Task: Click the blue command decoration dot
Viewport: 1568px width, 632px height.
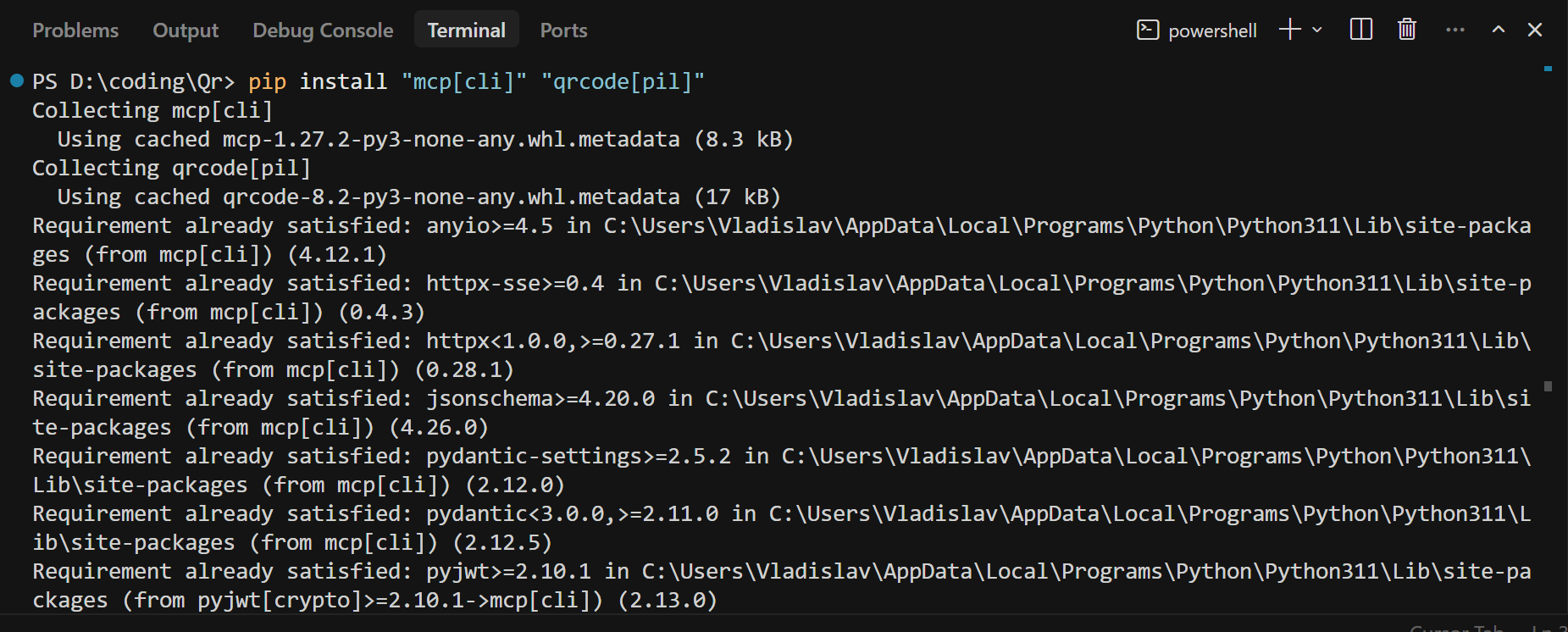Action: tap(17, 81)
